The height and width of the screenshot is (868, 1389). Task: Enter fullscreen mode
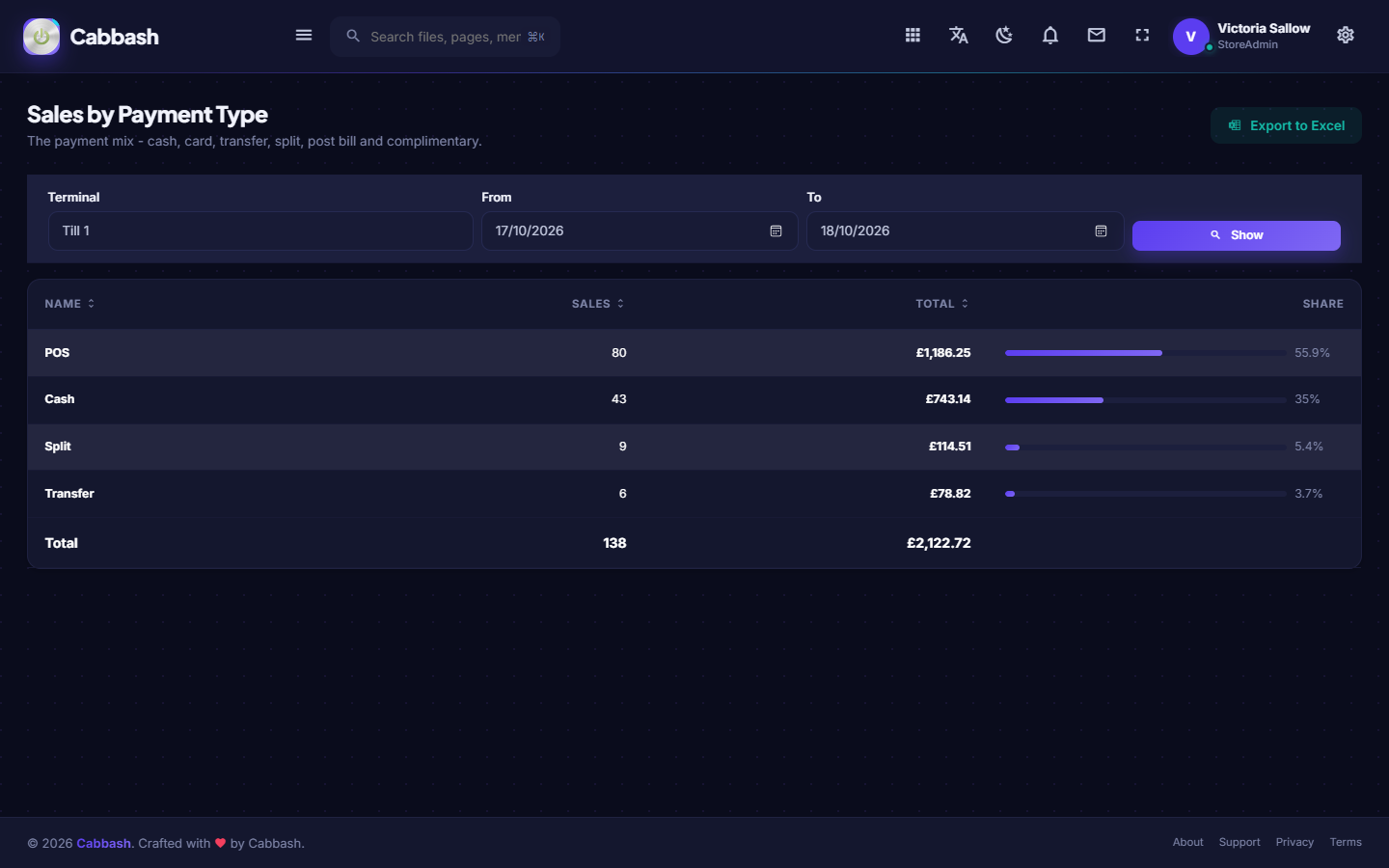point(1142,36)
